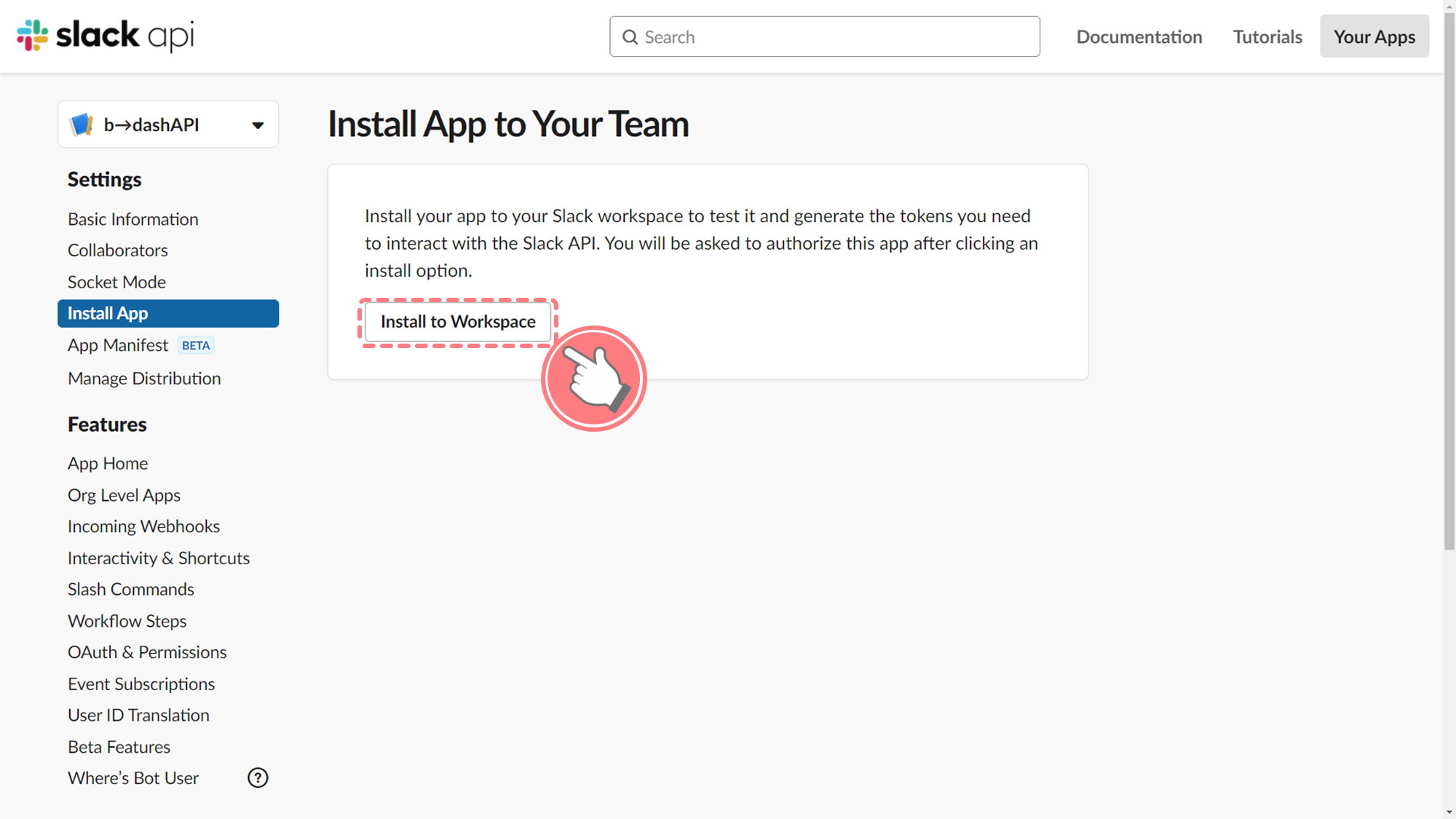Click the Slack API logo

click(106, 35)
